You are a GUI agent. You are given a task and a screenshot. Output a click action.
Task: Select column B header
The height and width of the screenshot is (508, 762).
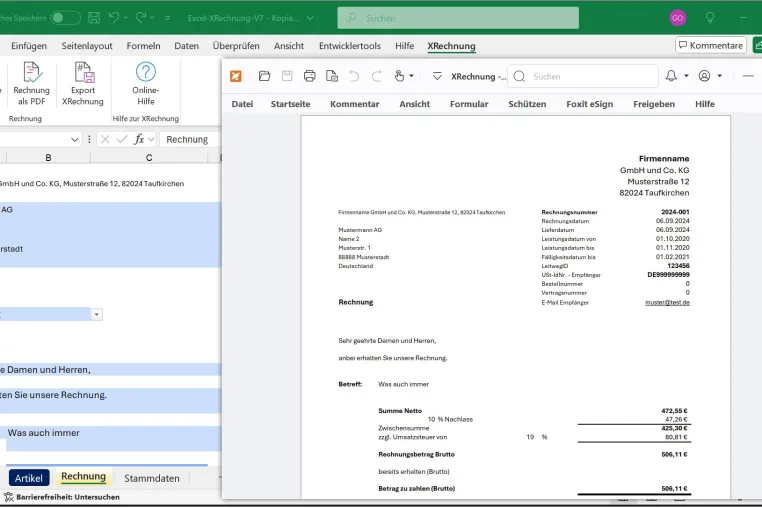coord(48,158)
